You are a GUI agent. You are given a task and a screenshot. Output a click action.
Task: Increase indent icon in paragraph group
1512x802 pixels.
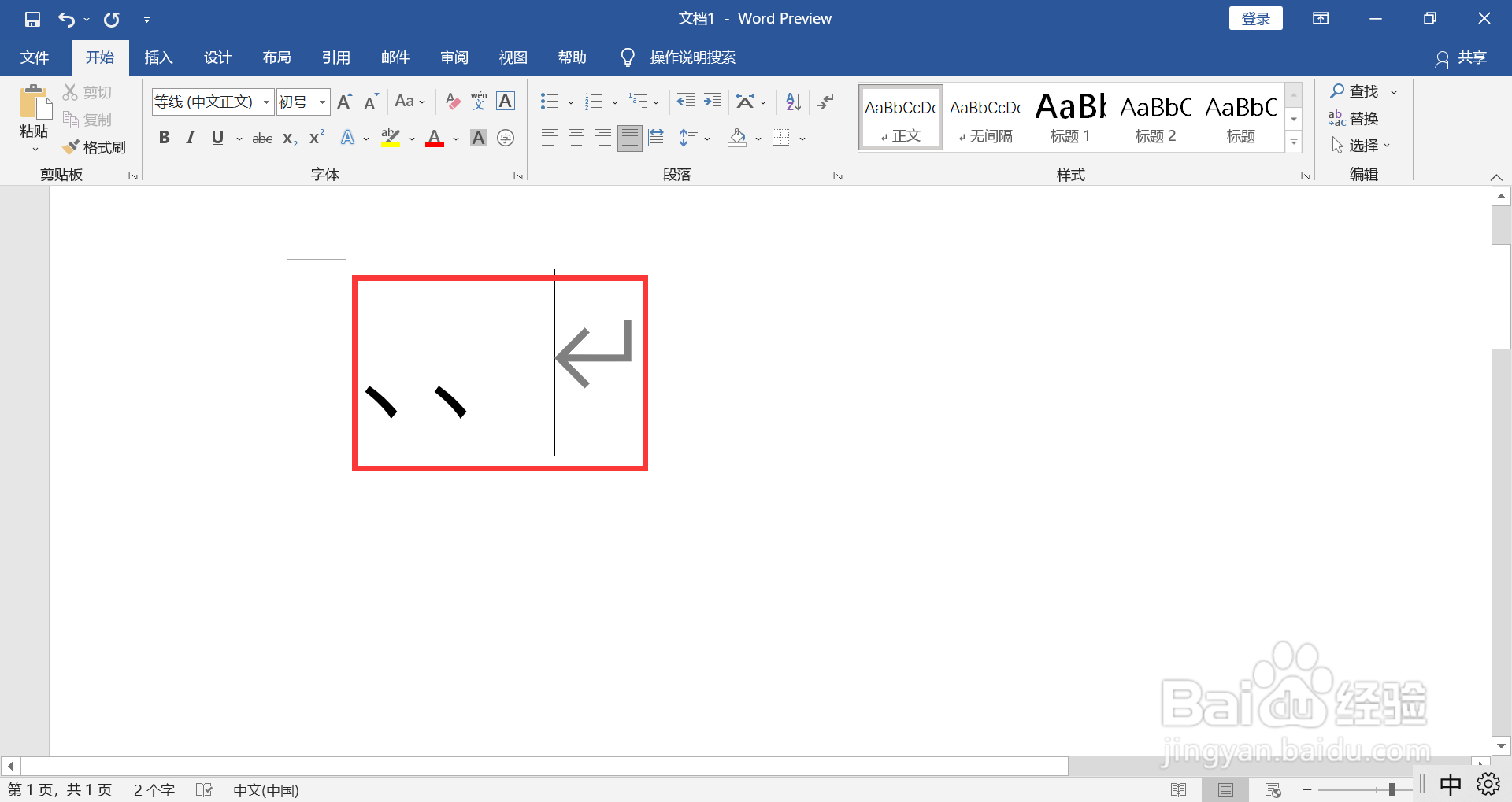pos(713,101)
